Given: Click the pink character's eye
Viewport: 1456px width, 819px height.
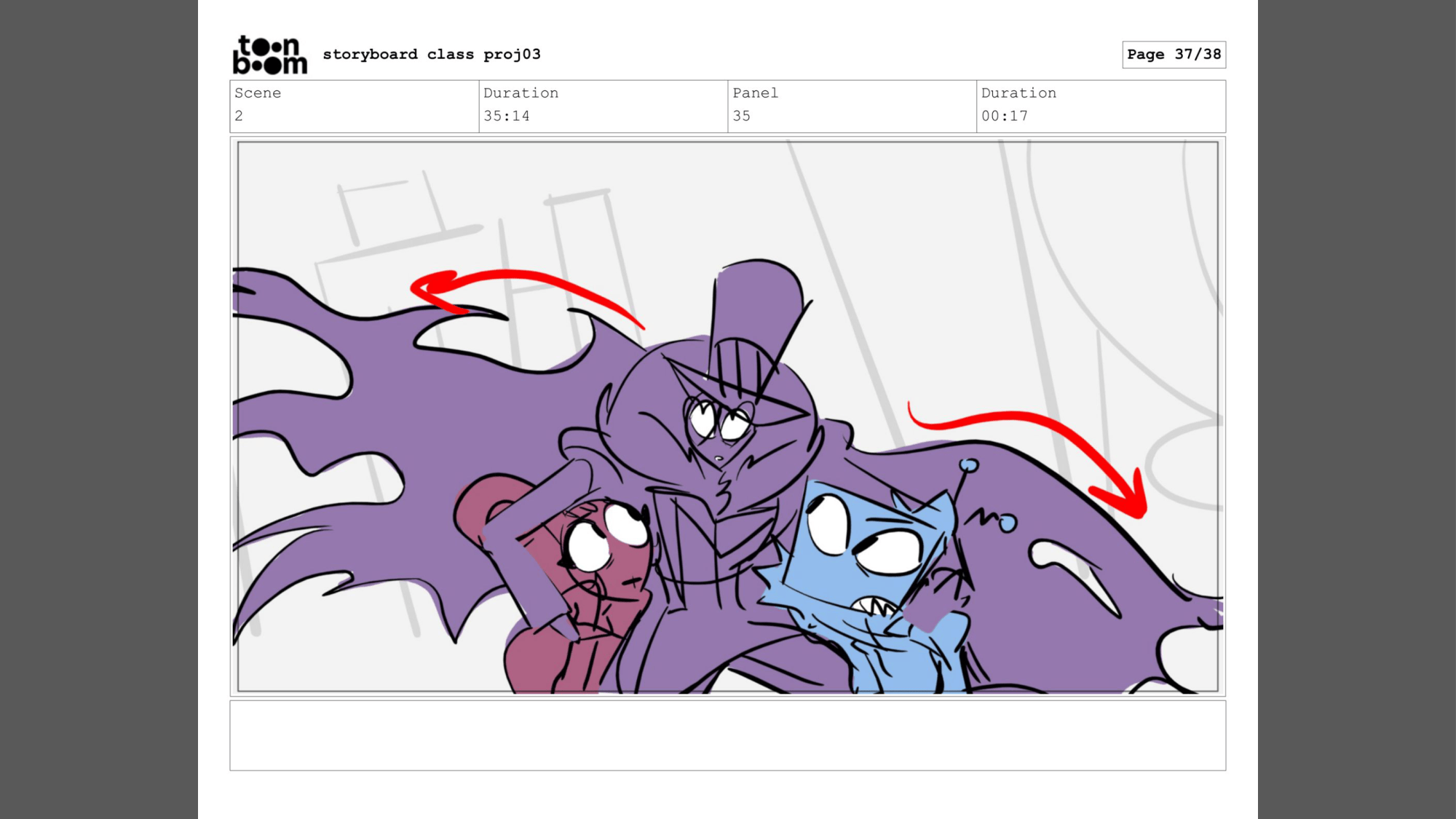Looking at the screenshot, I should pos(588,547).
